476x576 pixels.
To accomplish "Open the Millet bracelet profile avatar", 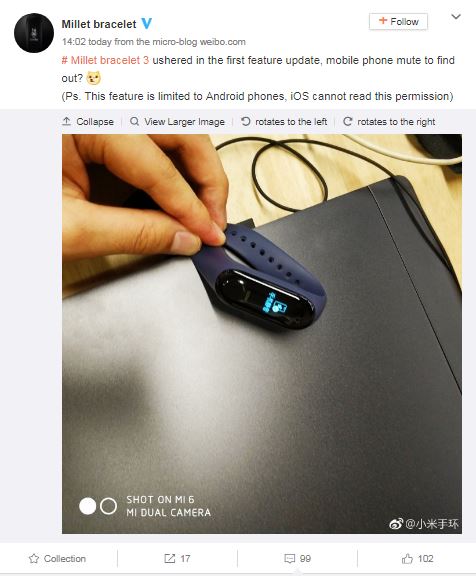I will [x=34, y=33].
